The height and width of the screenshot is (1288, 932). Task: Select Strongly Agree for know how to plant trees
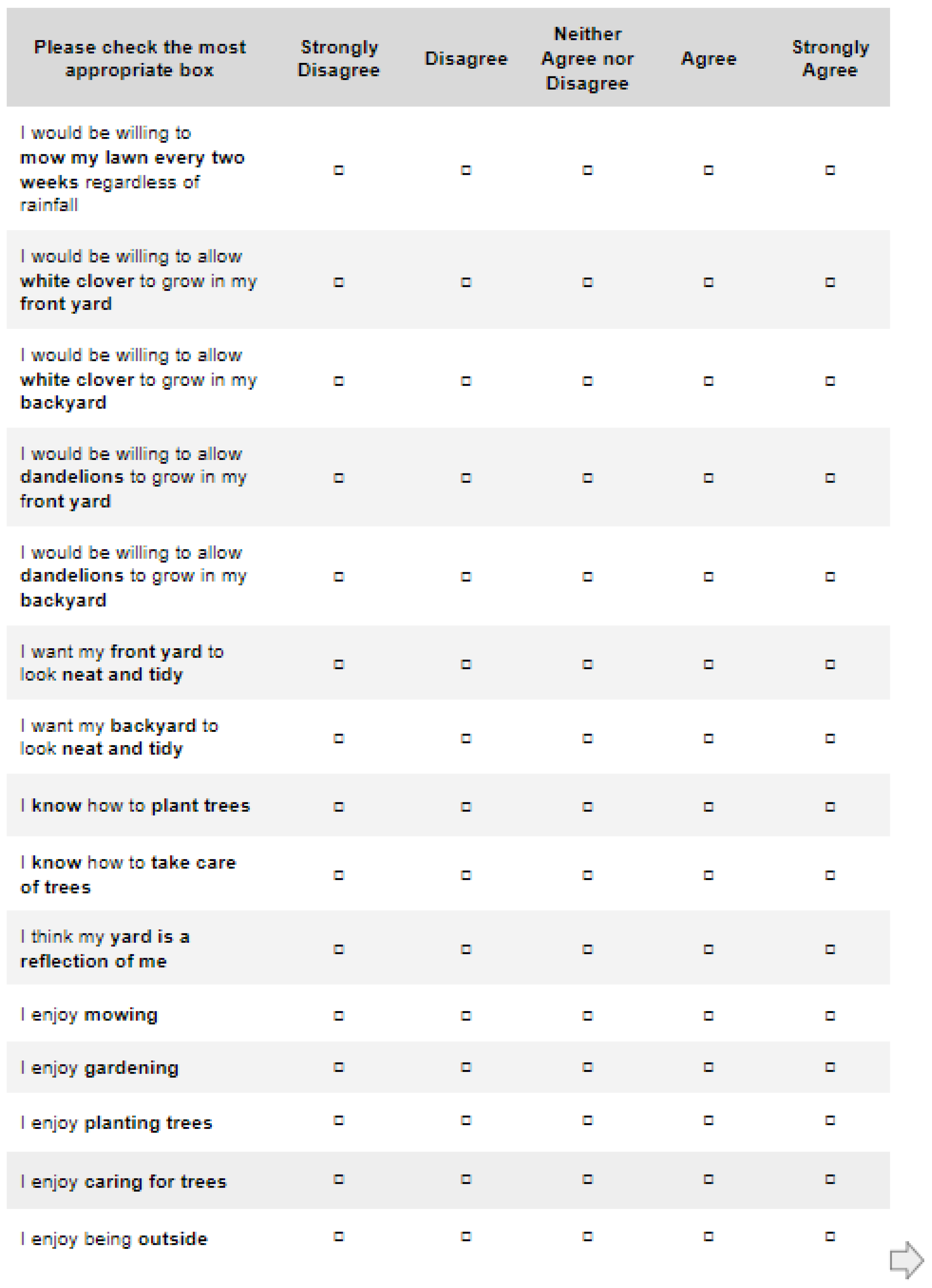click(830, 807)
